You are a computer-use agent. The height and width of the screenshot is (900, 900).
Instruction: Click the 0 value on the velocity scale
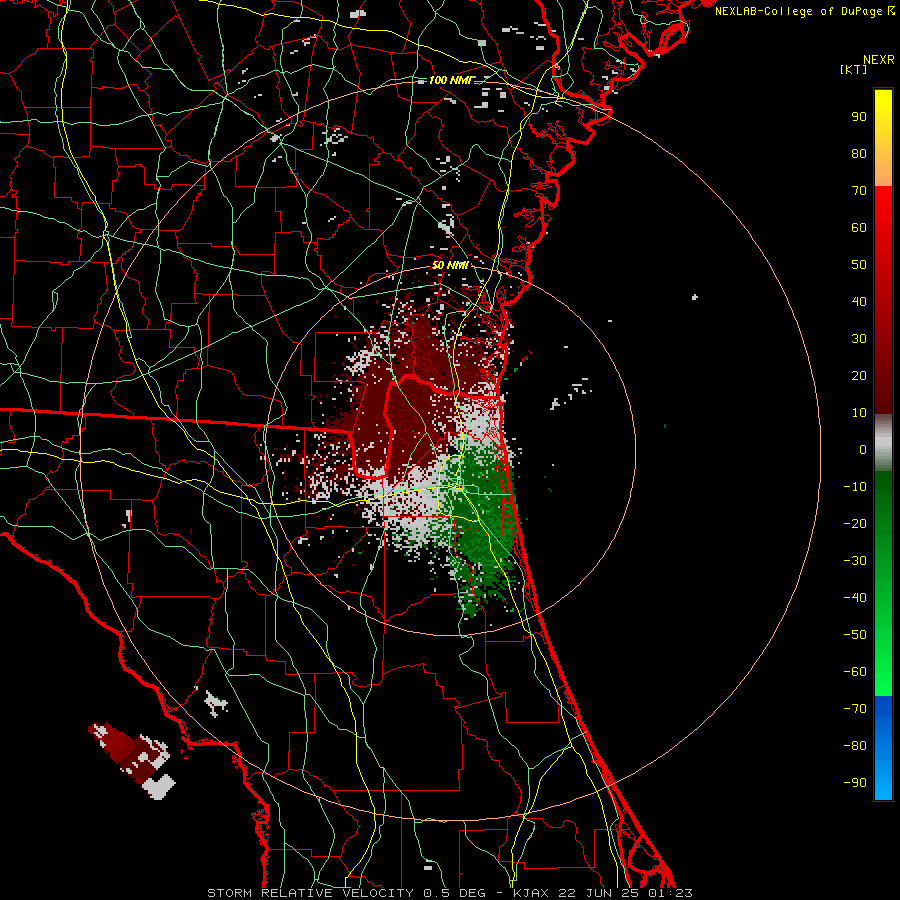[863, 450]
